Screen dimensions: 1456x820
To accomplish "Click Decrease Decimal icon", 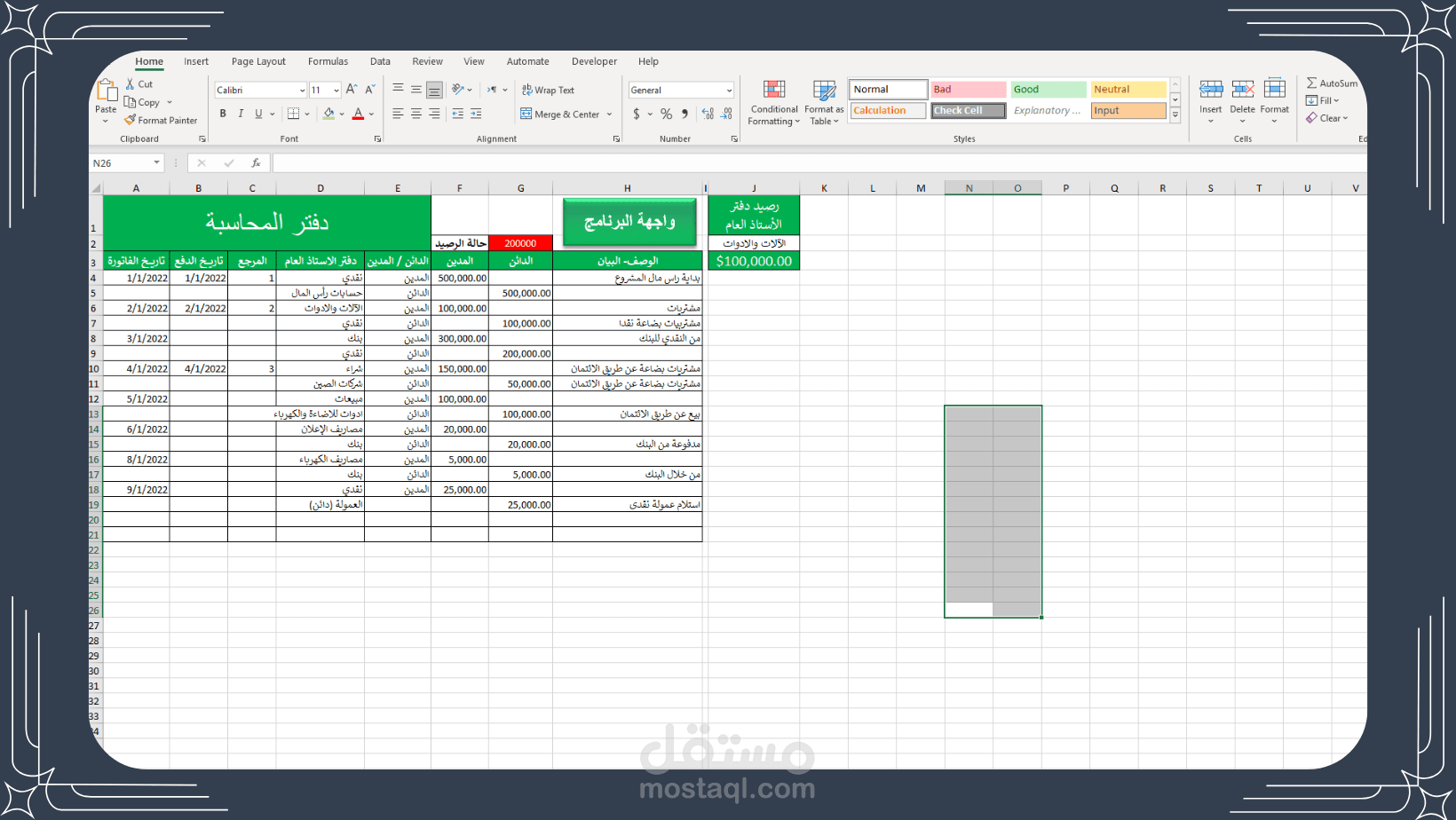I will tap(727, 114).
